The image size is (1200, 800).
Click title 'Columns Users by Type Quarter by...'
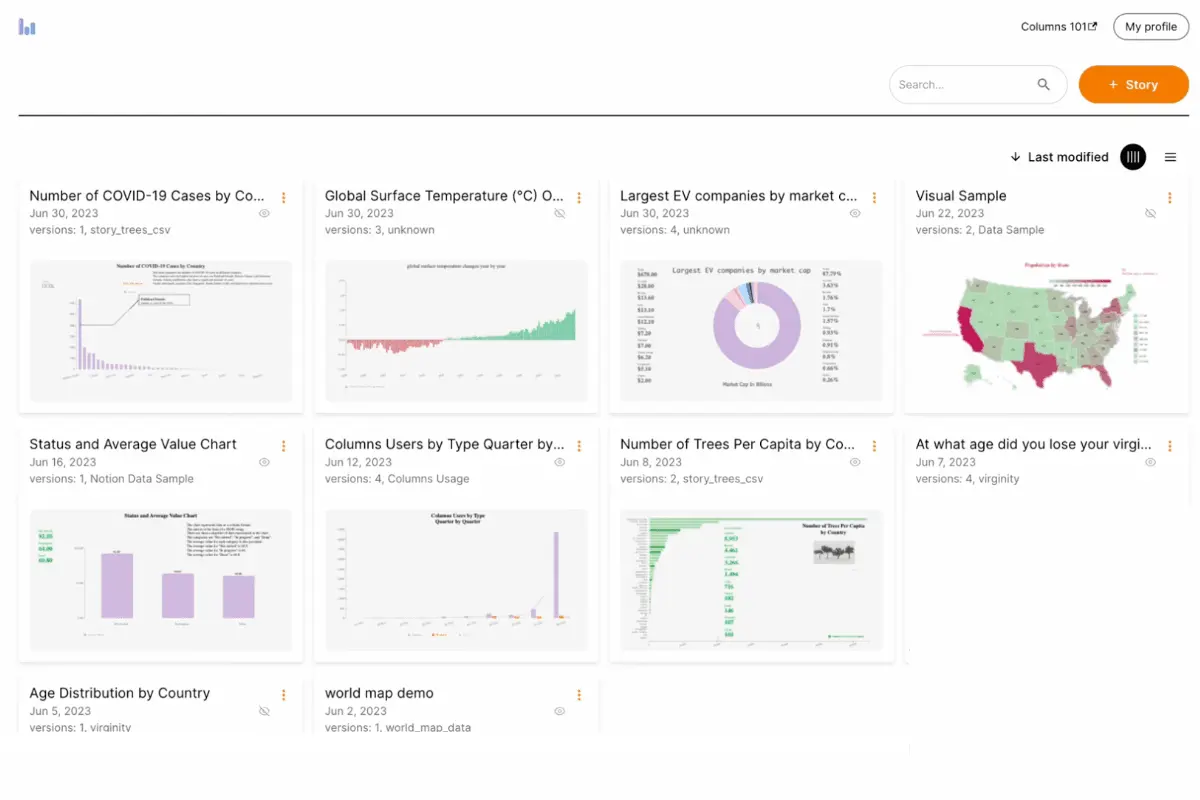(445, 444)
